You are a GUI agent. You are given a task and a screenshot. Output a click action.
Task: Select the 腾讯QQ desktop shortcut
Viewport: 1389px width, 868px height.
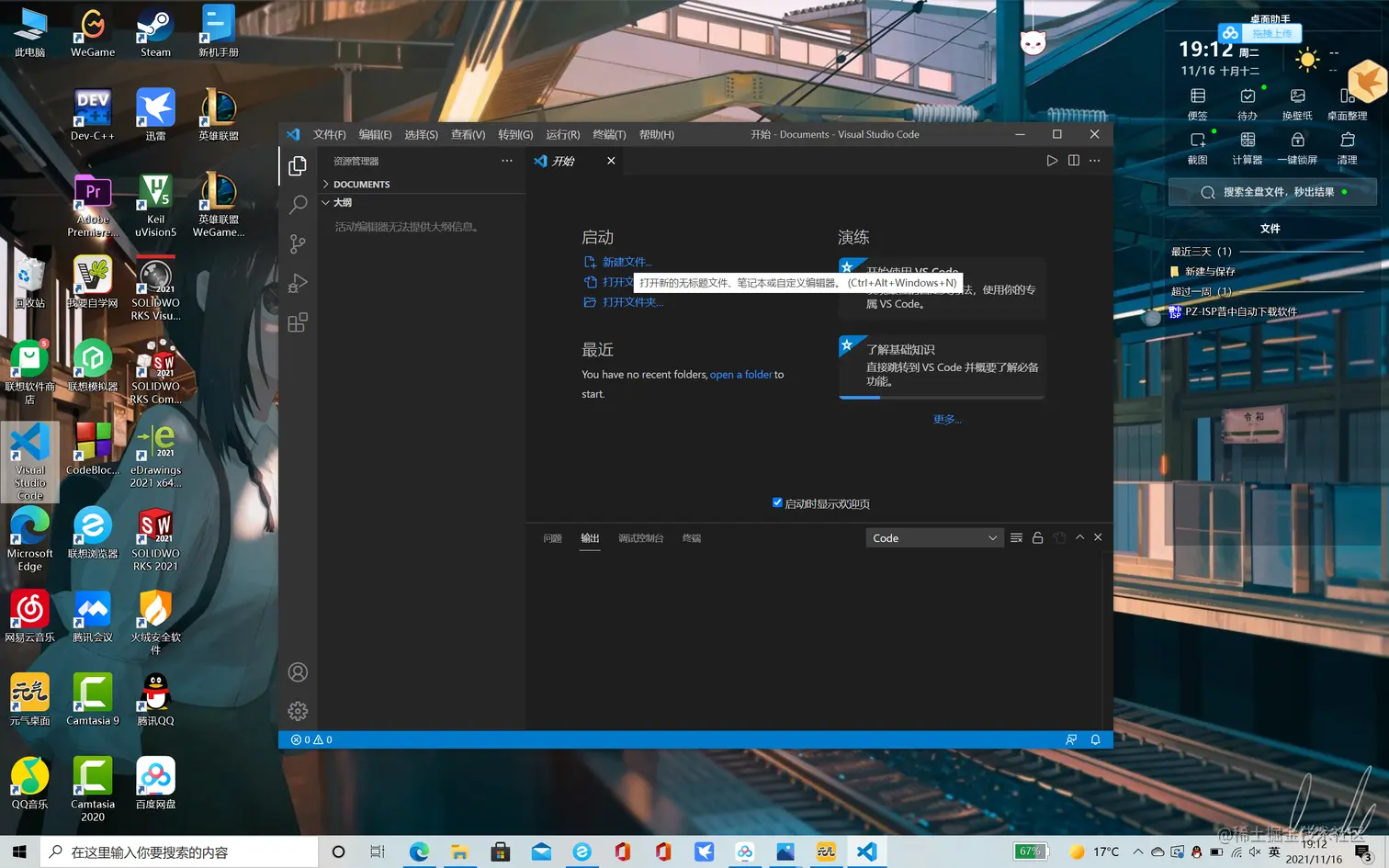(155, 700)
